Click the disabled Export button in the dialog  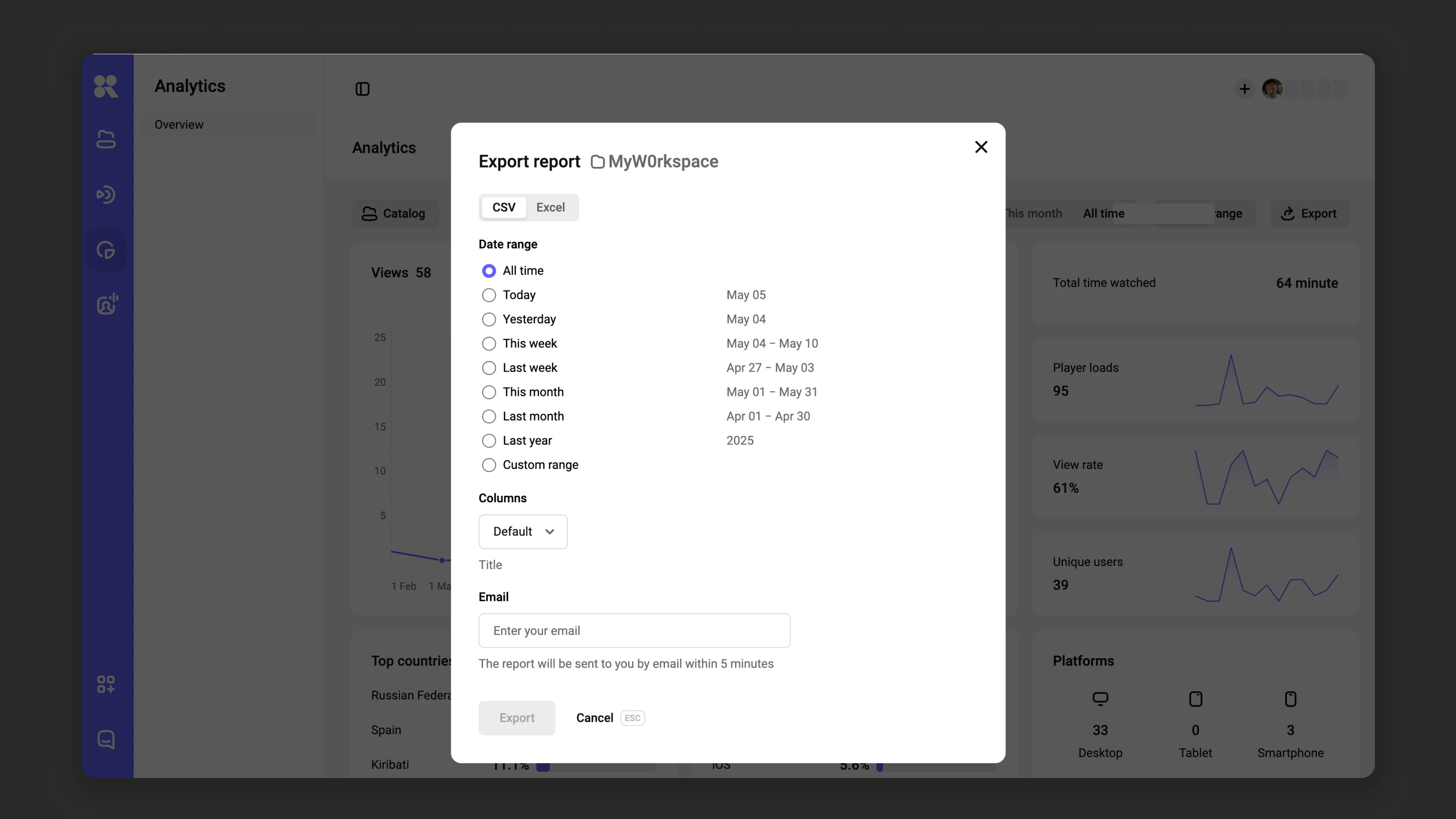(516, 718)
